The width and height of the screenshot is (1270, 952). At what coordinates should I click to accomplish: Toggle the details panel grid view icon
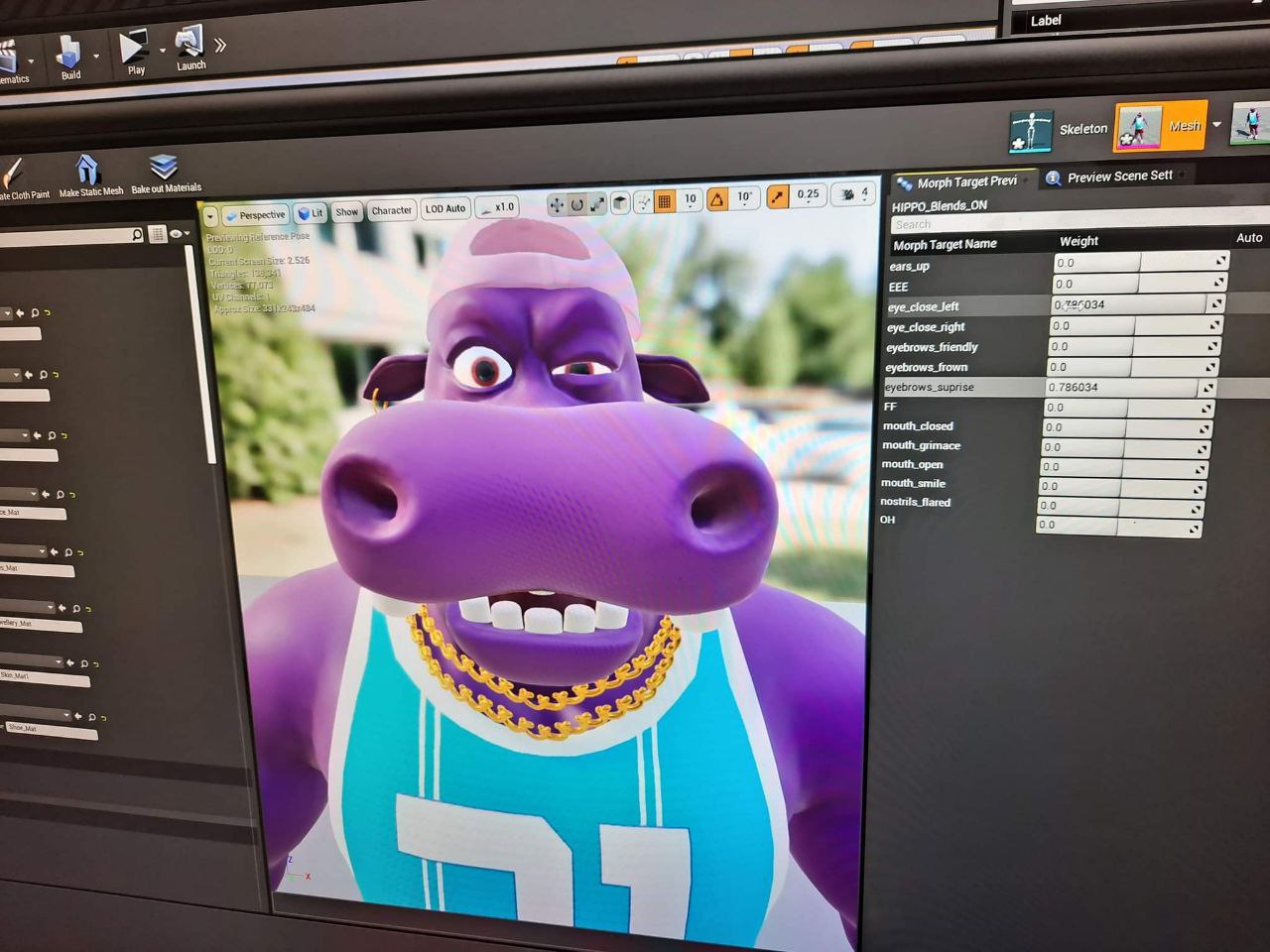tap(158, 234)
